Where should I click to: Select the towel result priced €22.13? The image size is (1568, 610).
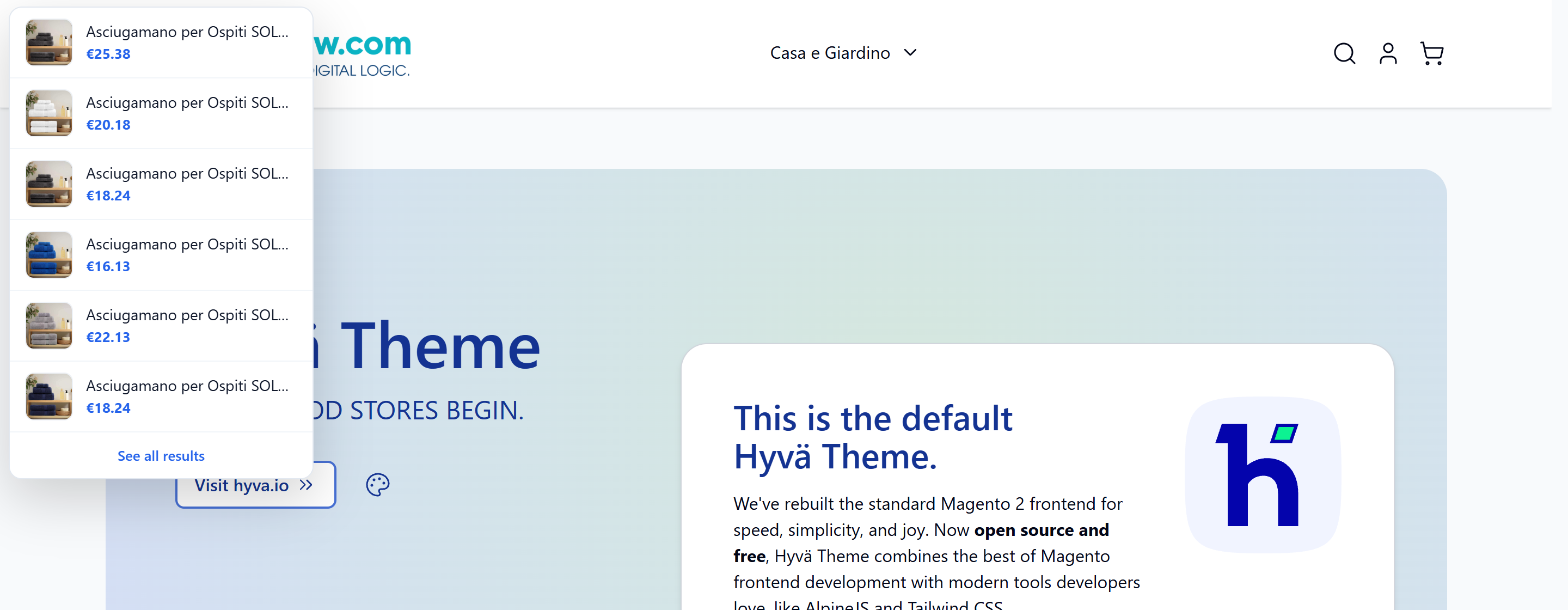pos(161,326)
